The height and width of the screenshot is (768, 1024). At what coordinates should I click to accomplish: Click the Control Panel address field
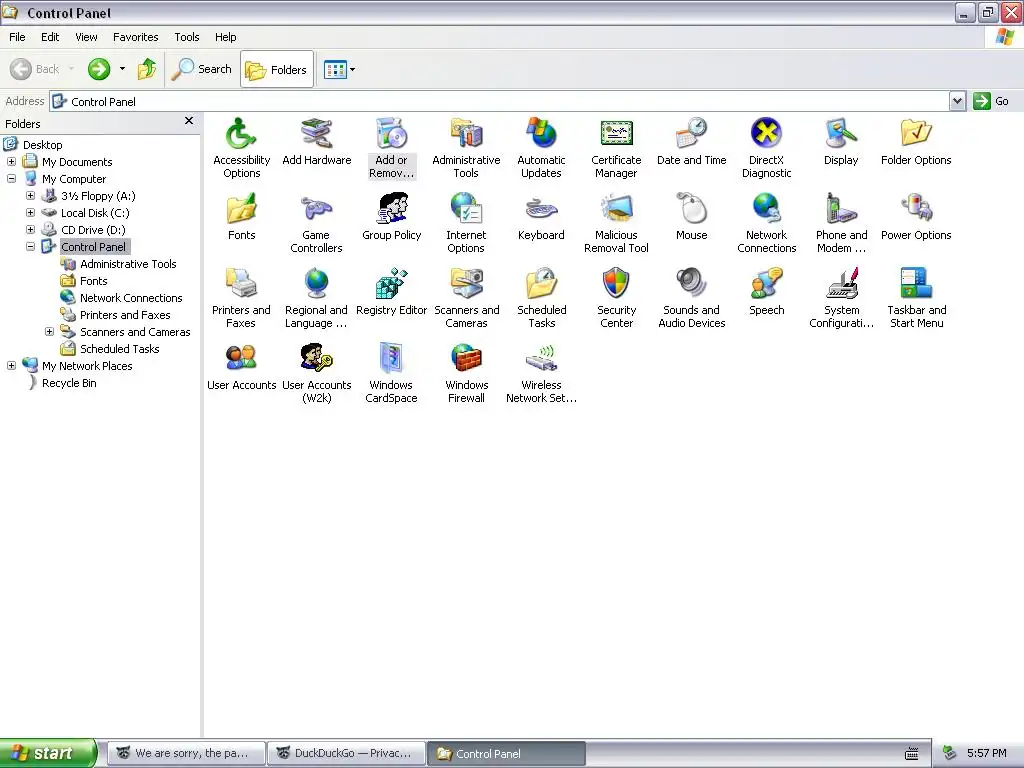tap(500, 101)
